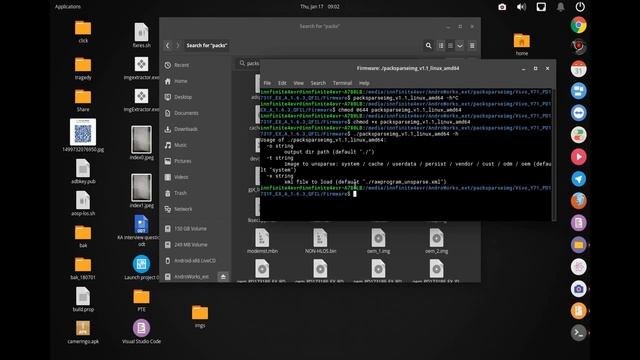Select Documents in the file manager sidebar
640x360 pixels.
point(196,113)
